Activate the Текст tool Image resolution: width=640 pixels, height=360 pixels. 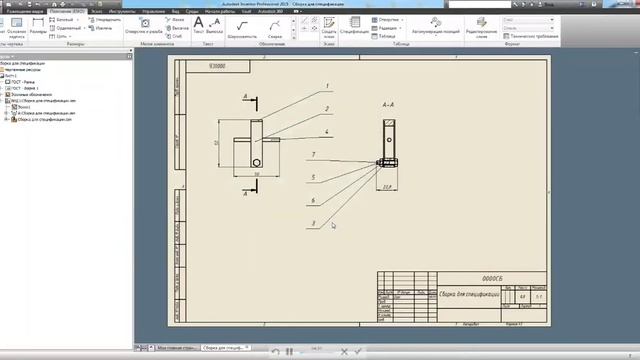(x=198, y=25)
